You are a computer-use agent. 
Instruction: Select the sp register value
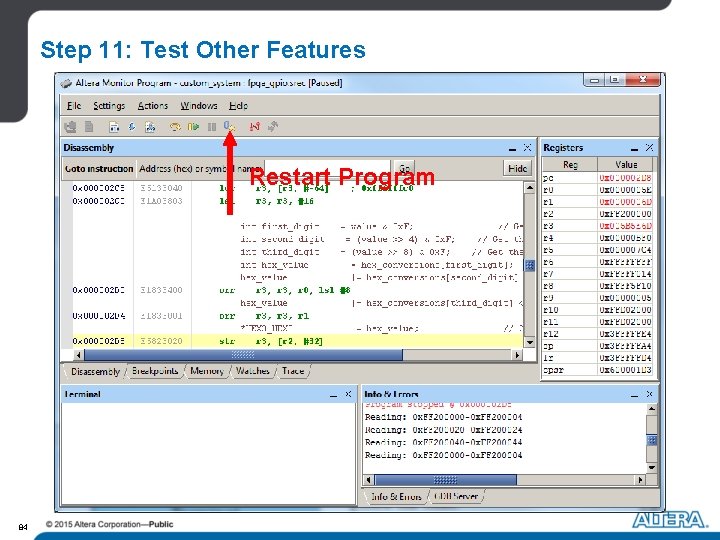tap(625, 346)
